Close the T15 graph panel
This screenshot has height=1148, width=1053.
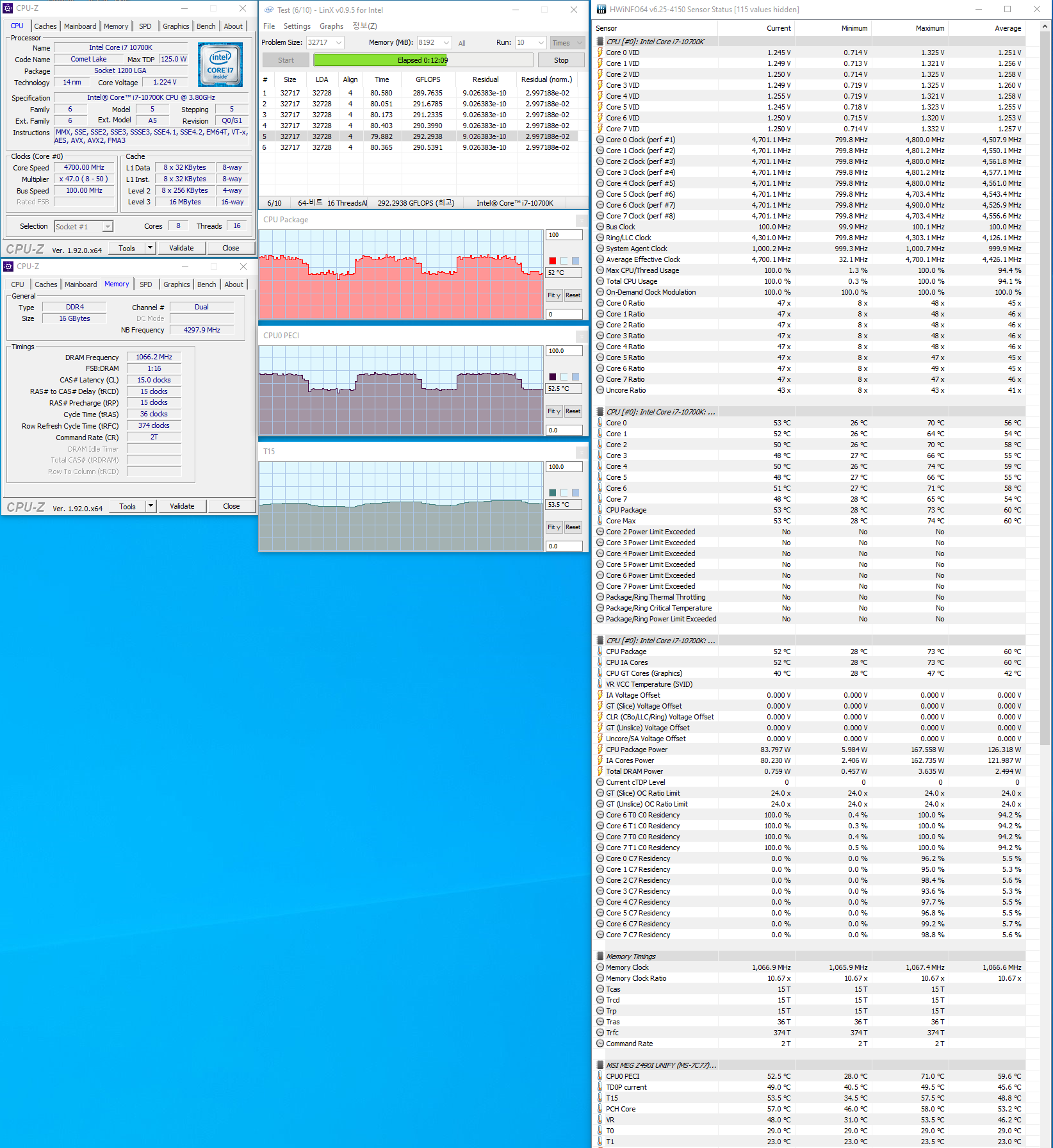(581, 452)
